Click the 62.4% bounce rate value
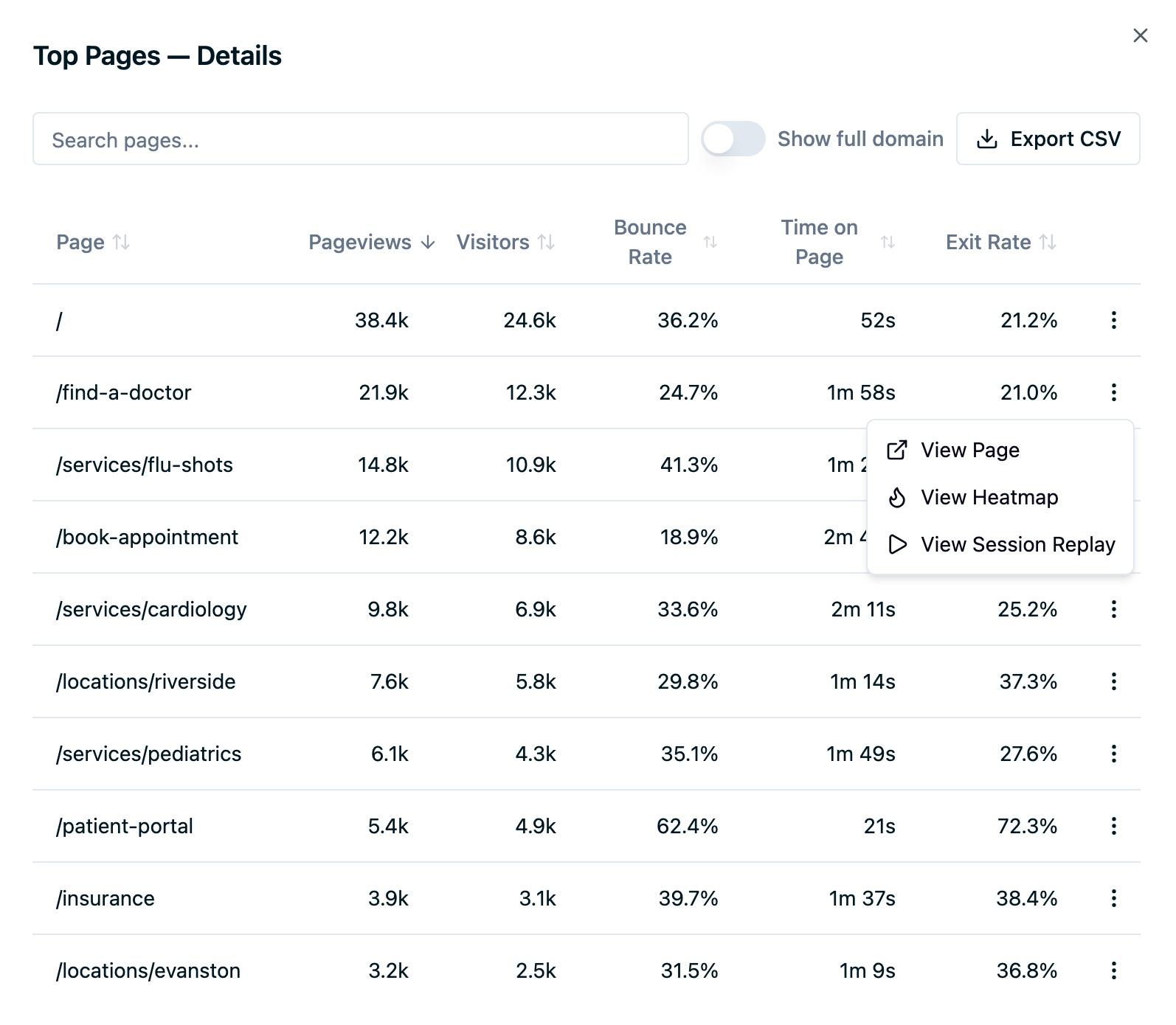The image size is (1176, 1025). coord(687,826)
